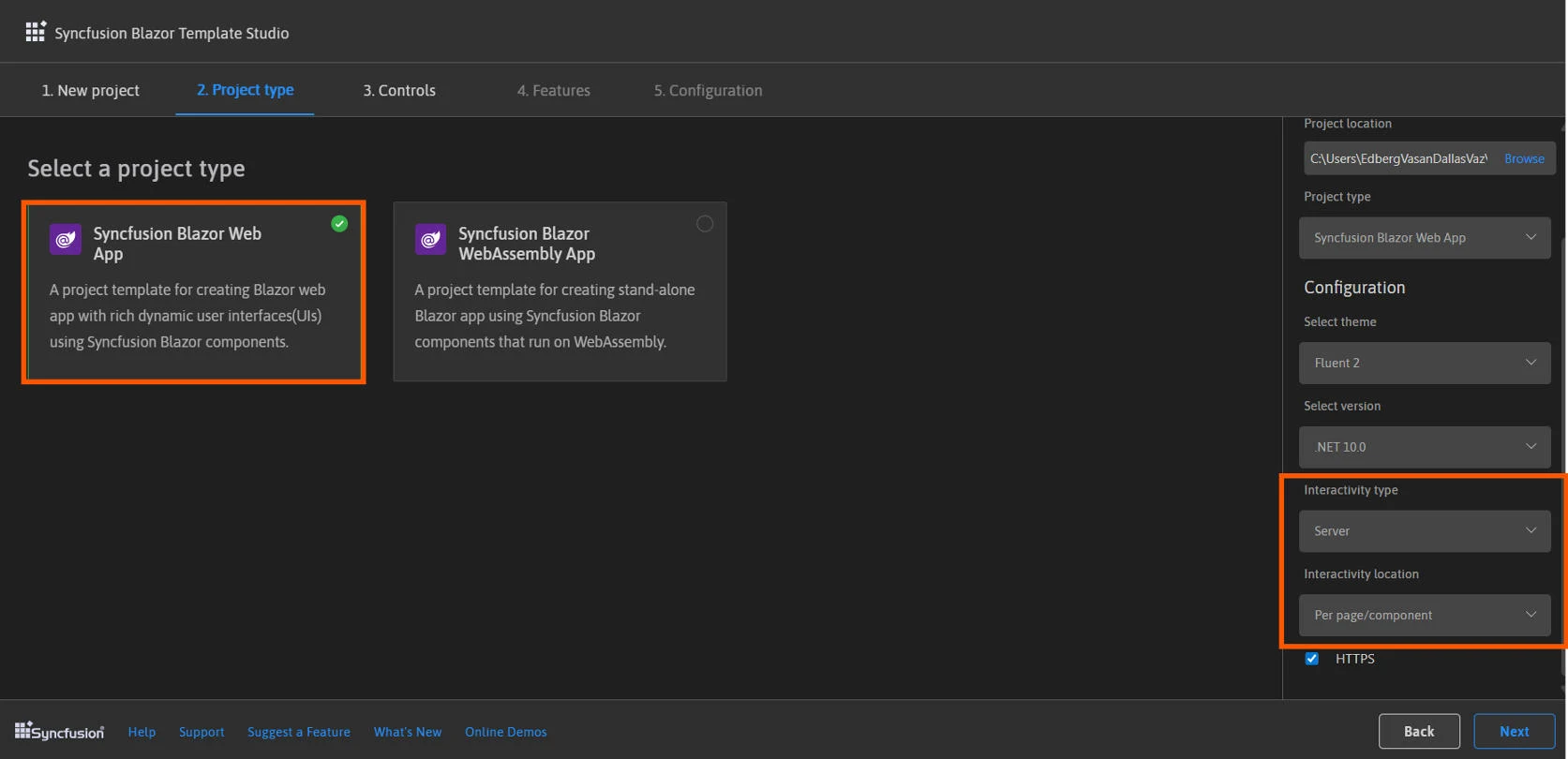Click the Select a project type heading
This screenshot has width=1568, height=759.
[x=136, y=169]
